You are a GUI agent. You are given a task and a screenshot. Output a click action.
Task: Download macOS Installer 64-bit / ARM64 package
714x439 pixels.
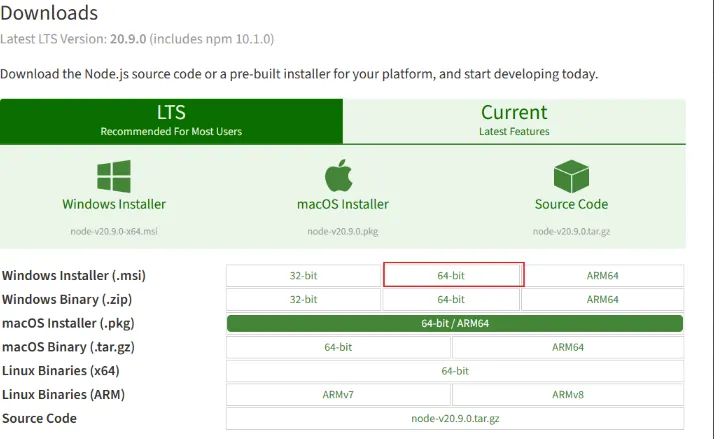[455, 323]
